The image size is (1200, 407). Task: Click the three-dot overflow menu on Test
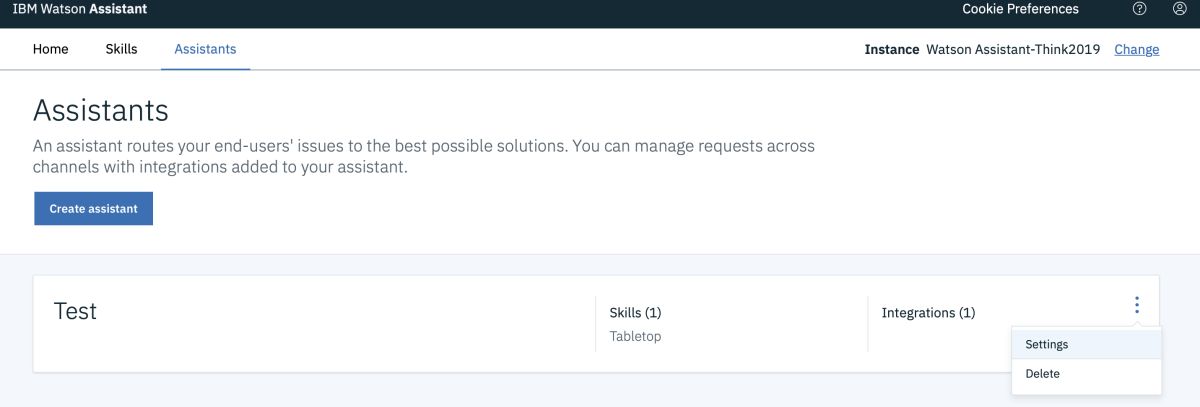pos(1137,305)
